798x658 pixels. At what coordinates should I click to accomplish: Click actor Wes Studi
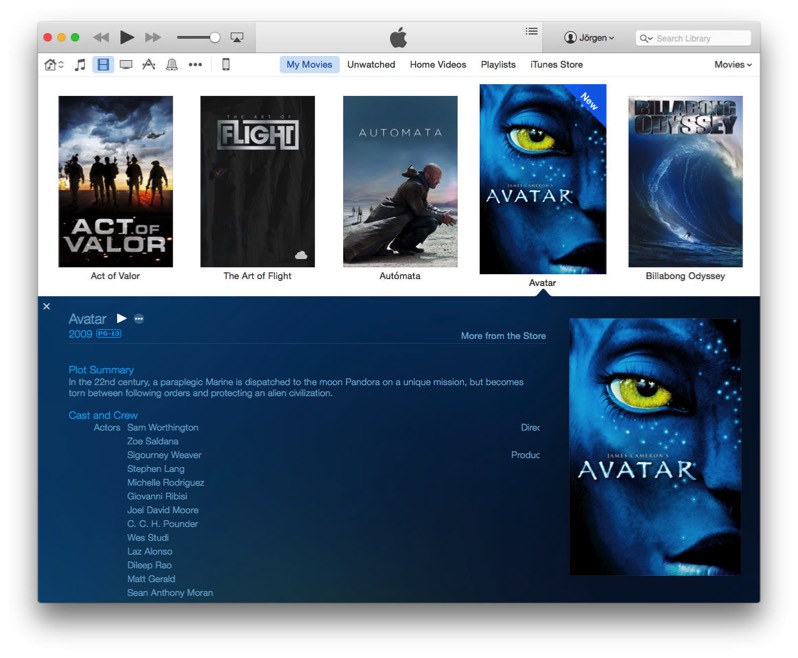(x=148, y=537)
